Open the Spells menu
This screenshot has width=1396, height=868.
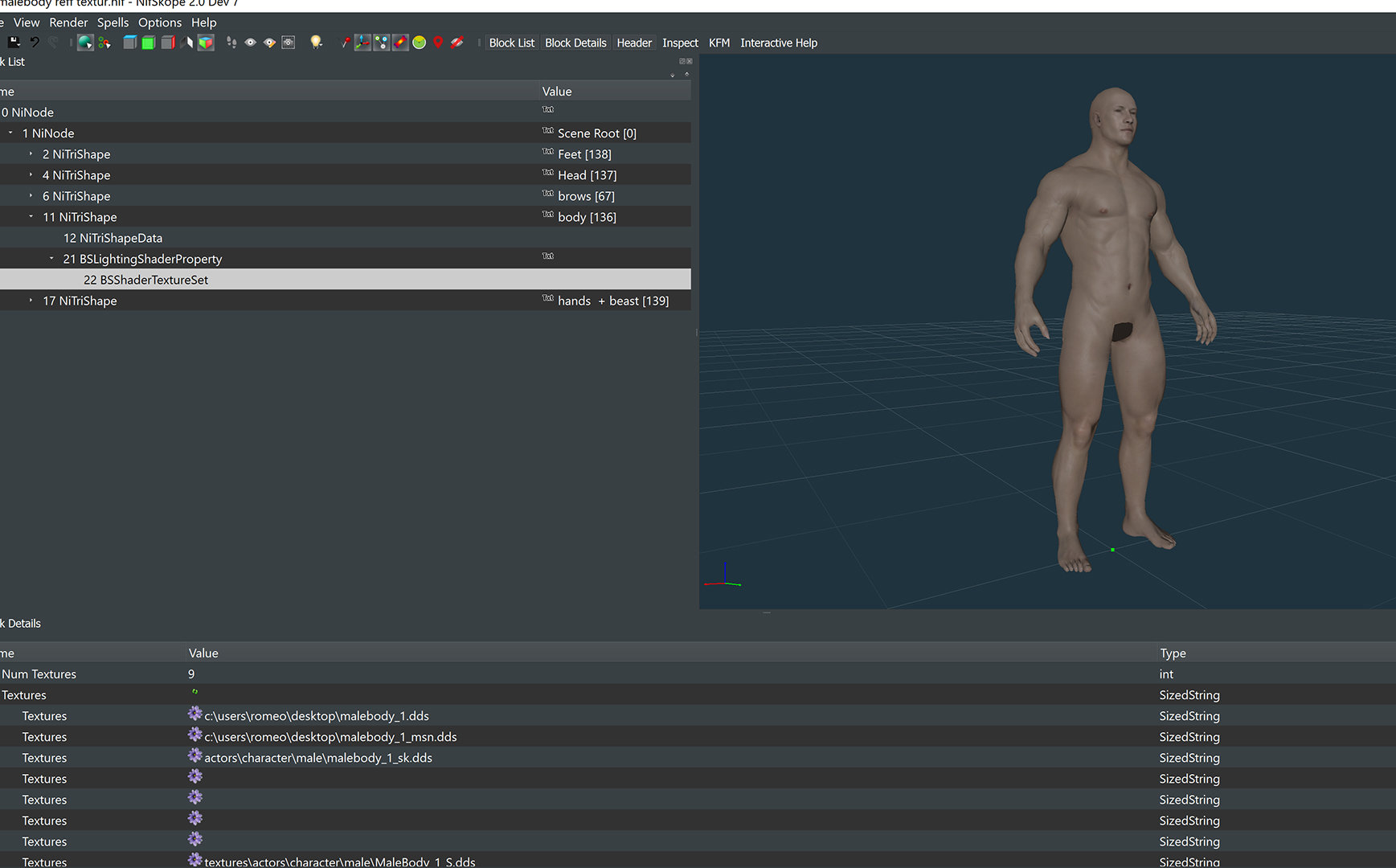113,23
